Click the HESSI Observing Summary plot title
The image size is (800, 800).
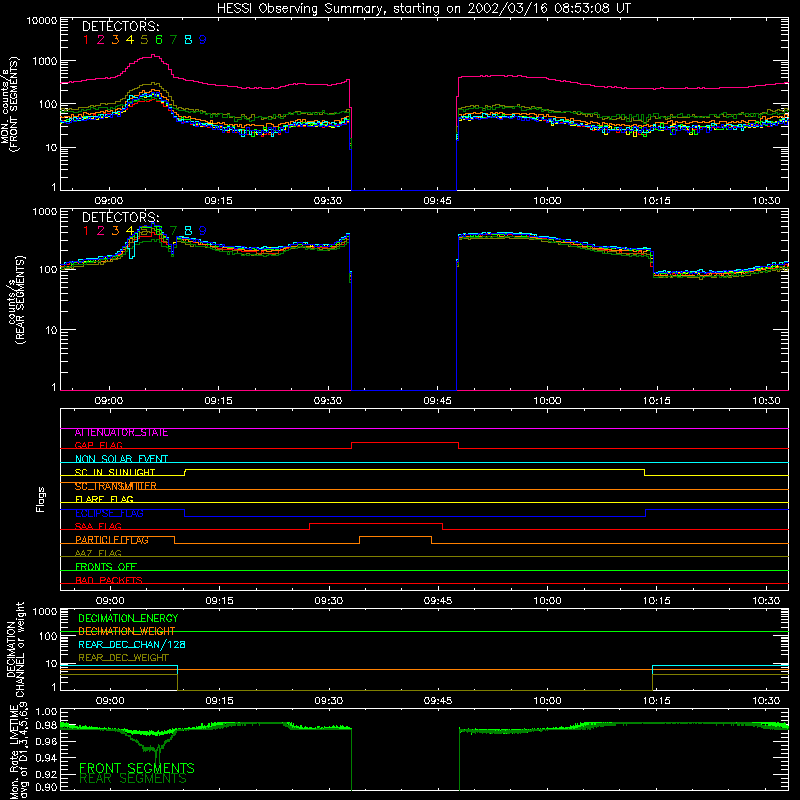point(423,9)
